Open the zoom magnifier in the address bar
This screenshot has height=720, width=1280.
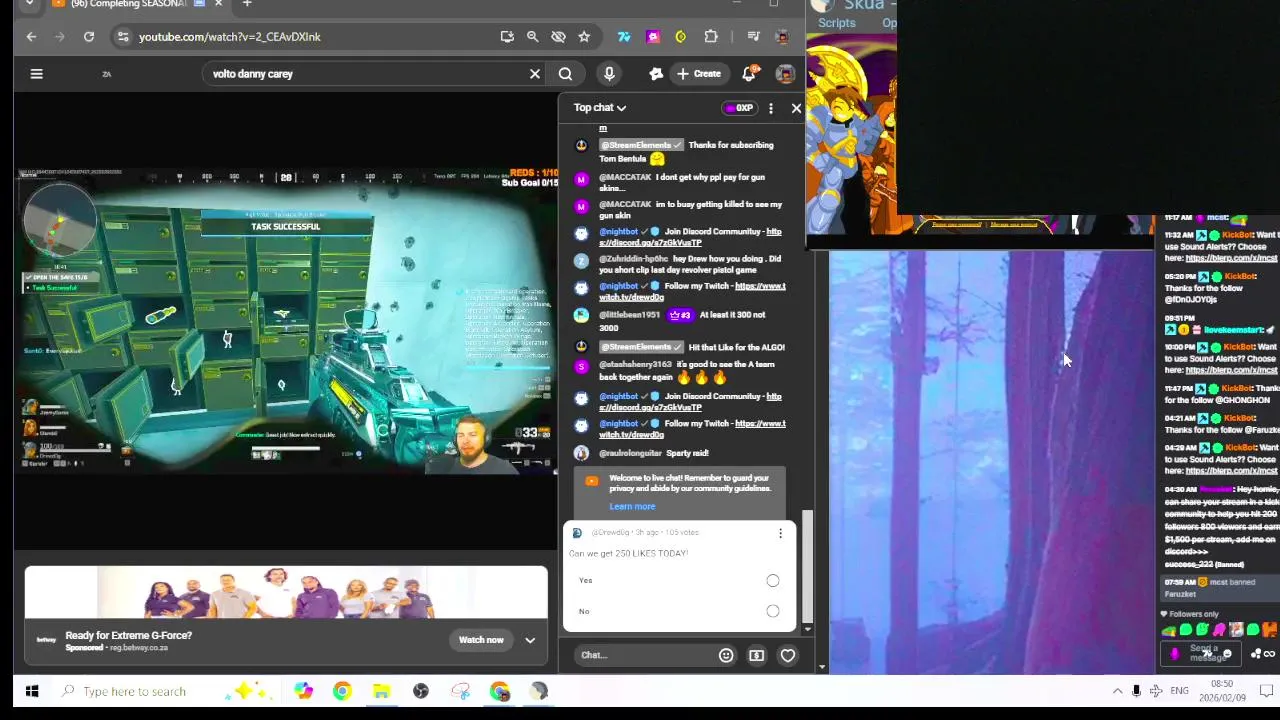[533, 37]
